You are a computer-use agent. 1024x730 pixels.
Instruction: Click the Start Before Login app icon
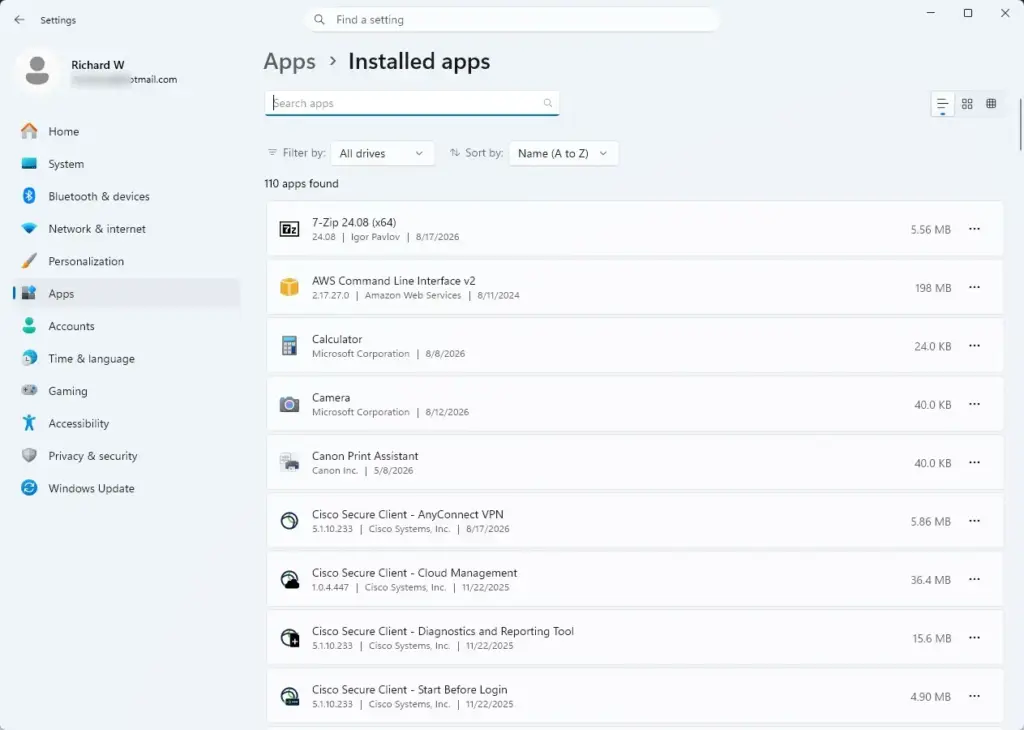[289, 697]
